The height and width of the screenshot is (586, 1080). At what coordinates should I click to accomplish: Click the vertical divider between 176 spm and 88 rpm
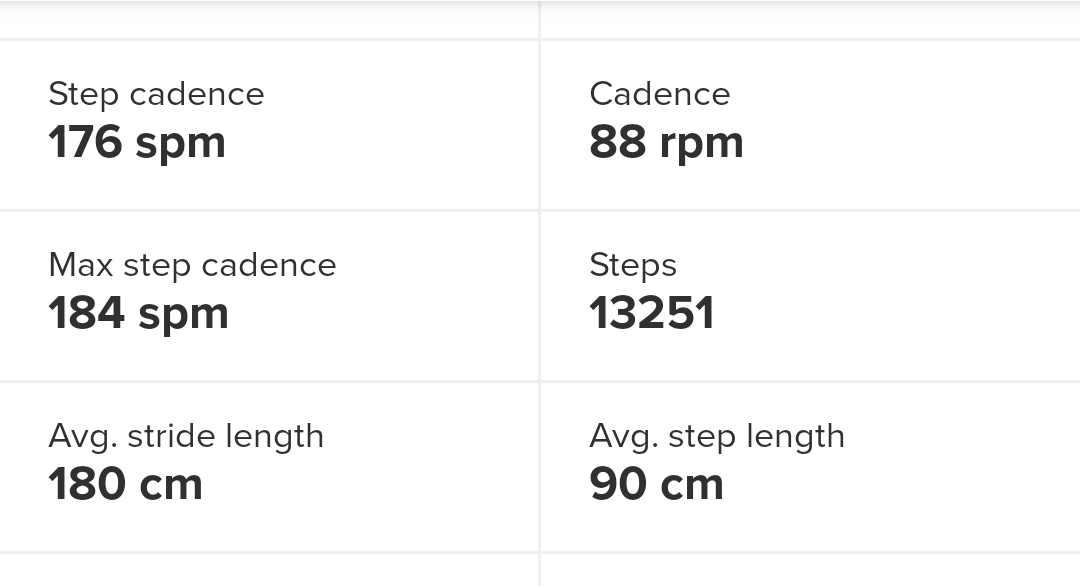click(x=540, y=125)
